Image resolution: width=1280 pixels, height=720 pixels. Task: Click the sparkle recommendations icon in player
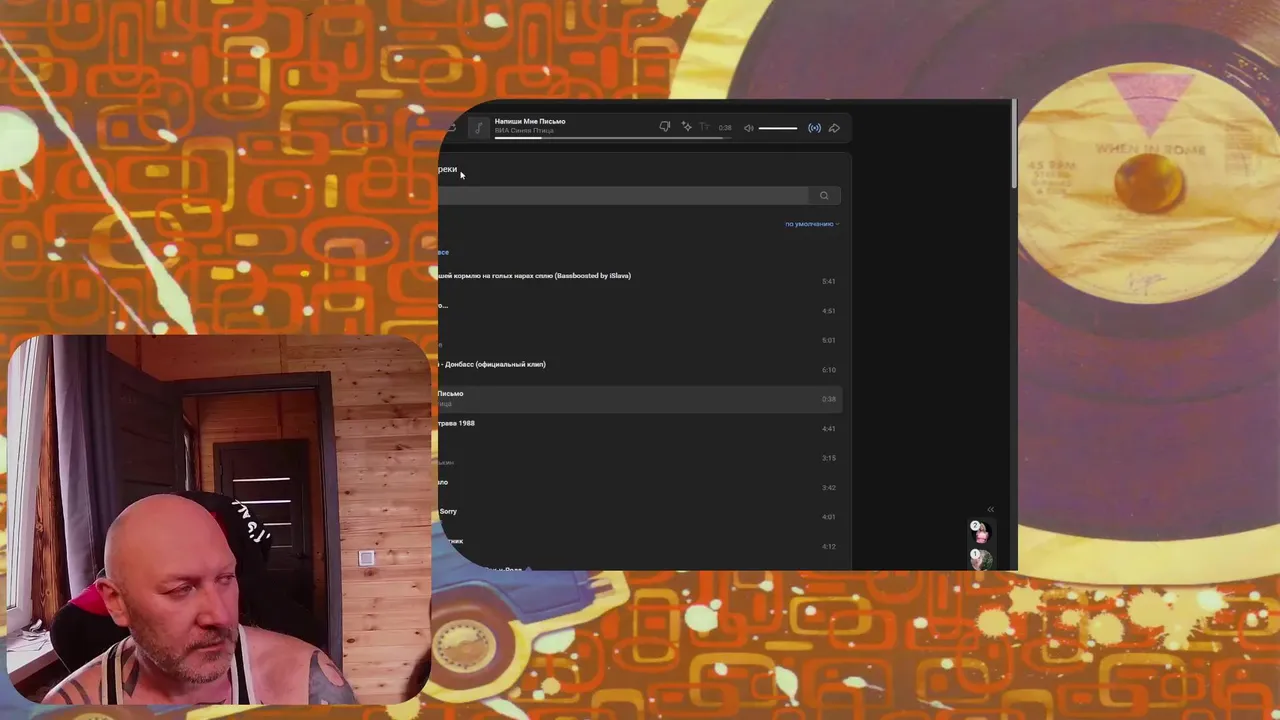pos(687,127)
